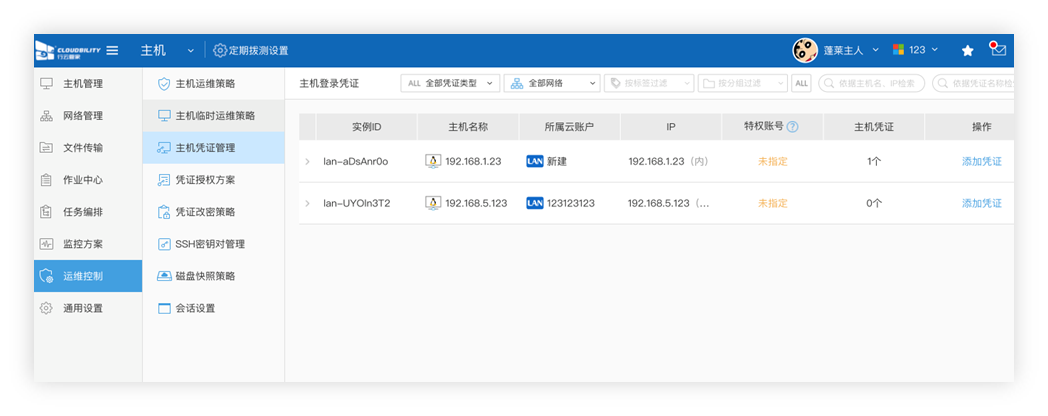Image resolution: width=1048 pixels, height=416 pixels.
Task: Open the 全部凭证类型 dropdown
Action: pyautogui.click(x=449, y=84)
